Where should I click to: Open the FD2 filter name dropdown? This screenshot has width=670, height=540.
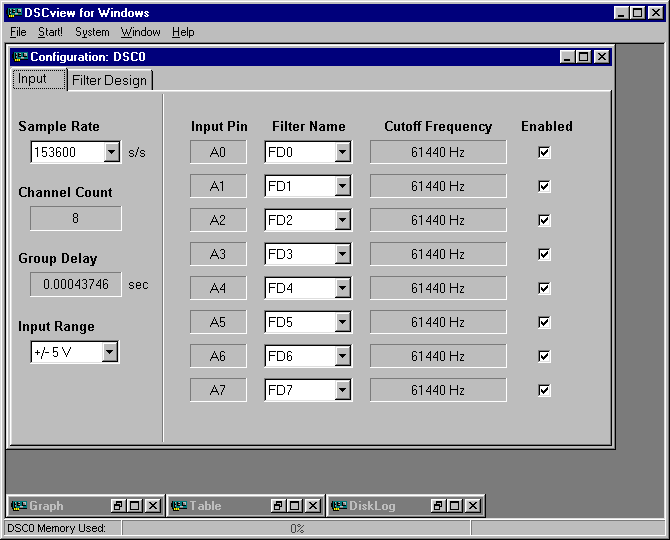pyautogui.click(x=342, y=220)
